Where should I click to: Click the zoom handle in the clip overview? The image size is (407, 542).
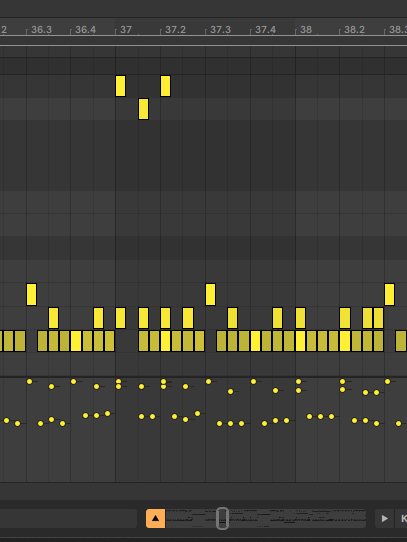click(x=222, y=518)
